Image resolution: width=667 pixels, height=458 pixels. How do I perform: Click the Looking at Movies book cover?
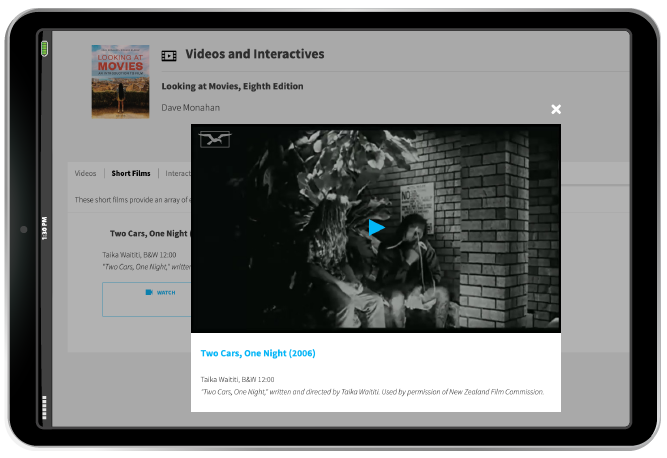[x=120, y=81]
